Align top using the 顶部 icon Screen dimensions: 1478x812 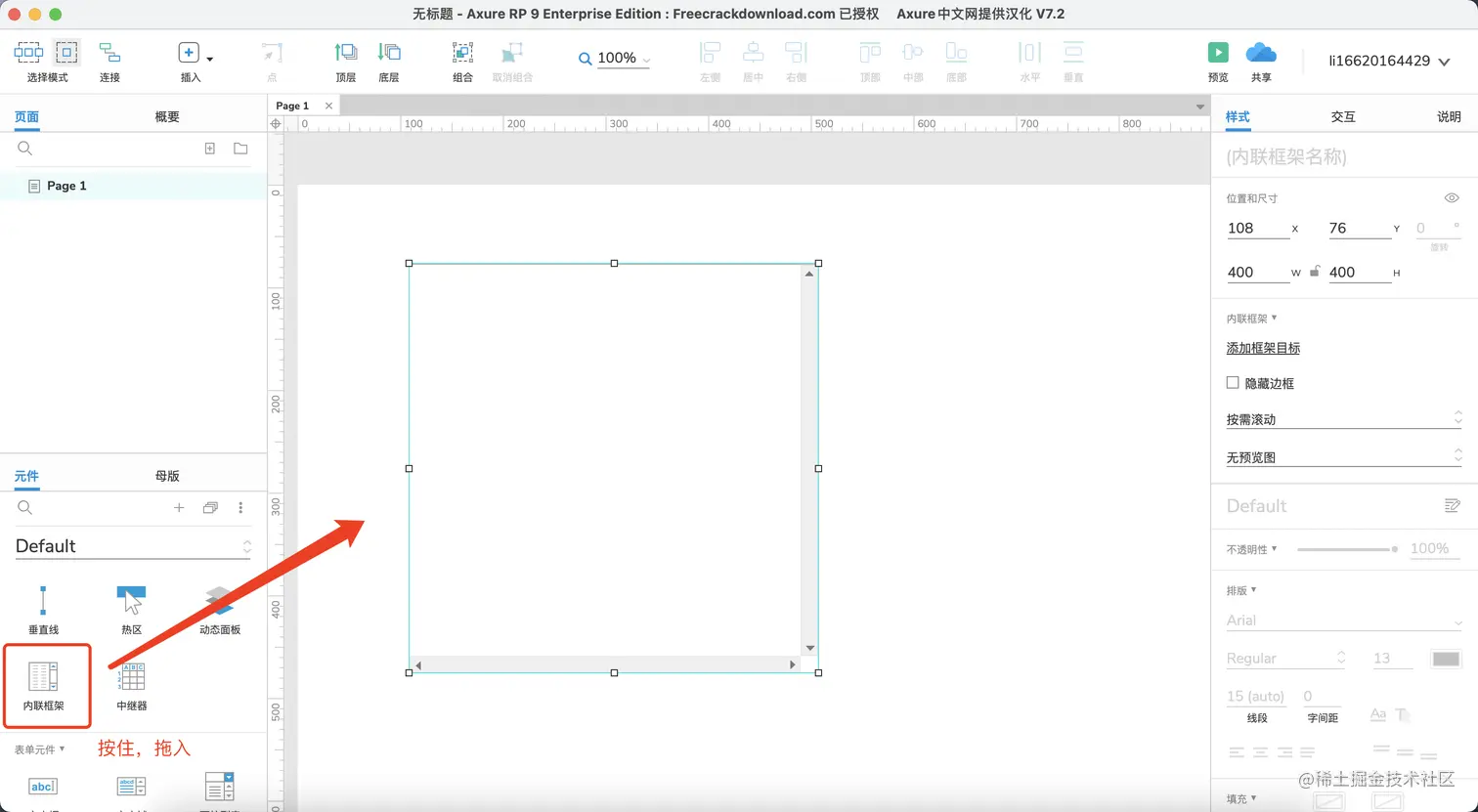pos(870,53)
